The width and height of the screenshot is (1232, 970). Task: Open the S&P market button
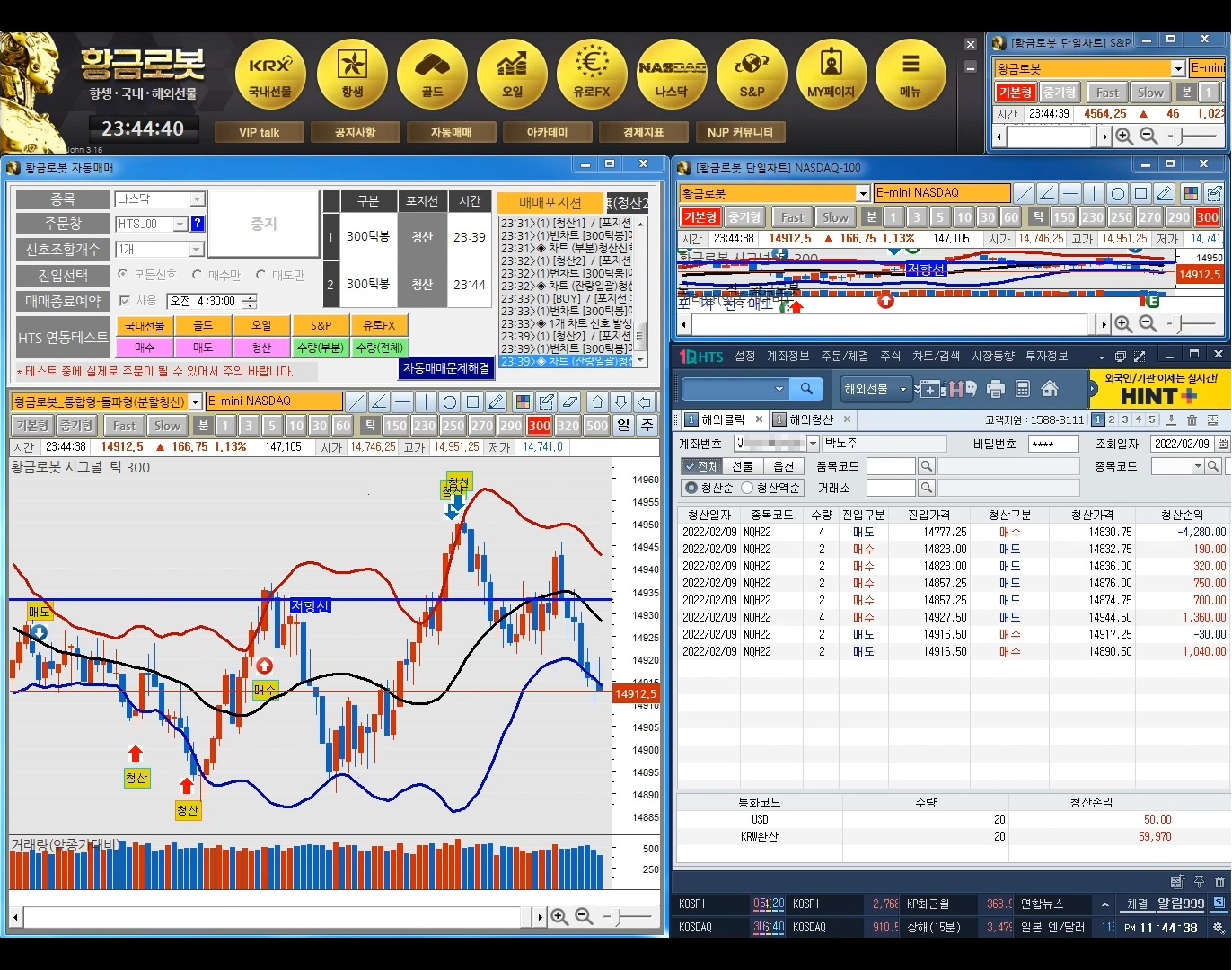tap(752, 75)
